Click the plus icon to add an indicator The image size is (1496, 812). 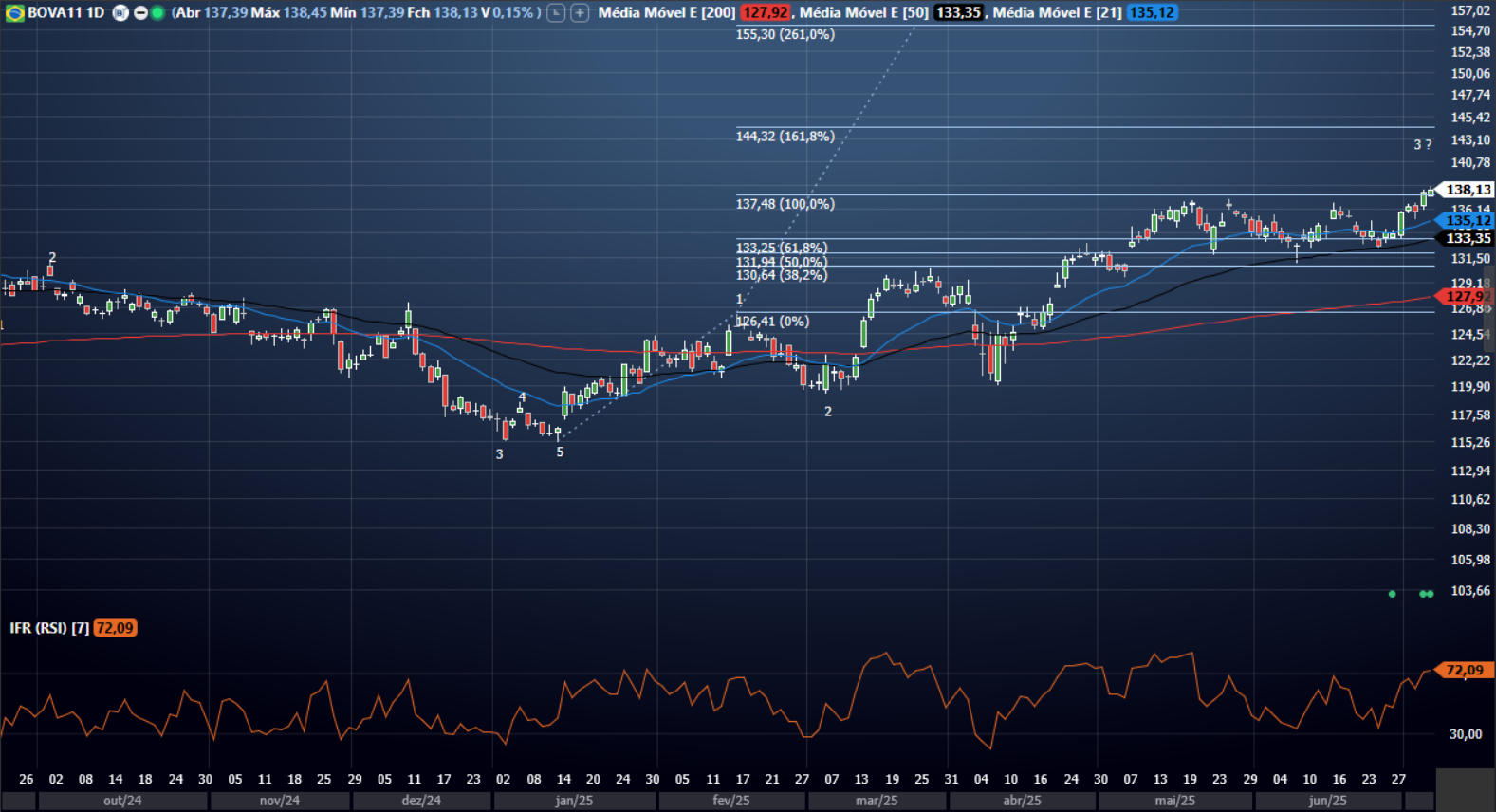pos(580,13)
